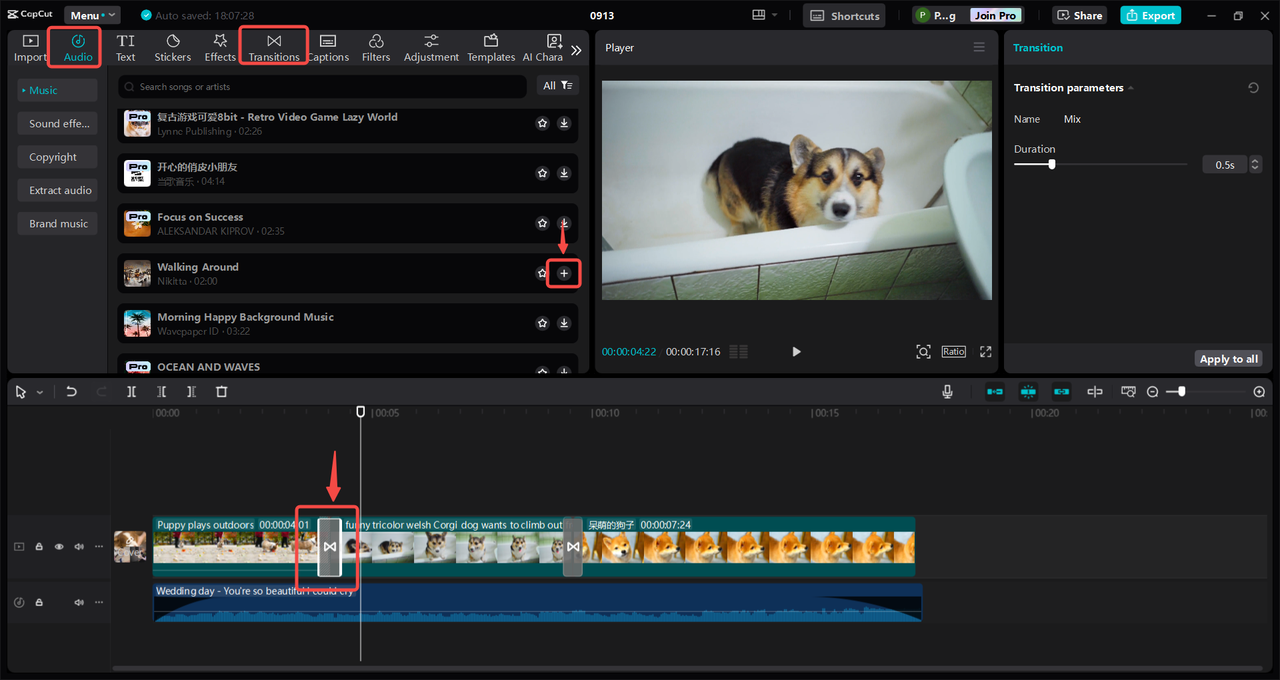Screen dimensions: 1280x680
Task: Toggle the preview axis option
Action: click(x=1095, y=392)
